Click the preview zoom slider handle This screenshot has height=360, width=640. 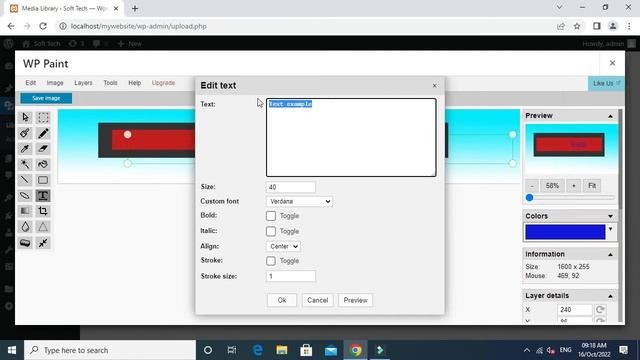(x=529, y=198)
